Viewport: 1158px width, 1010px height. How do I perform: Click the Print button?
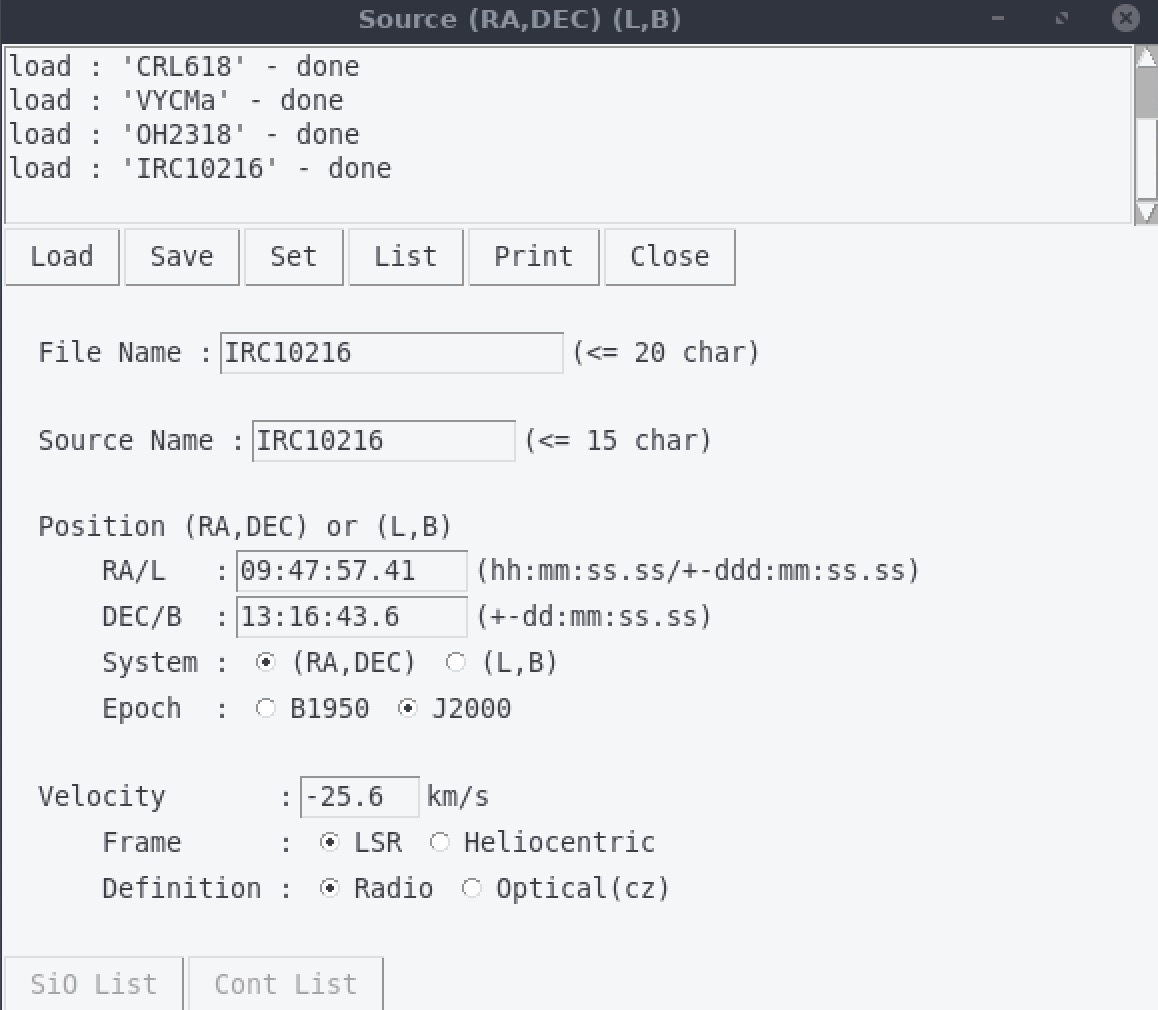tap(533, 257)
